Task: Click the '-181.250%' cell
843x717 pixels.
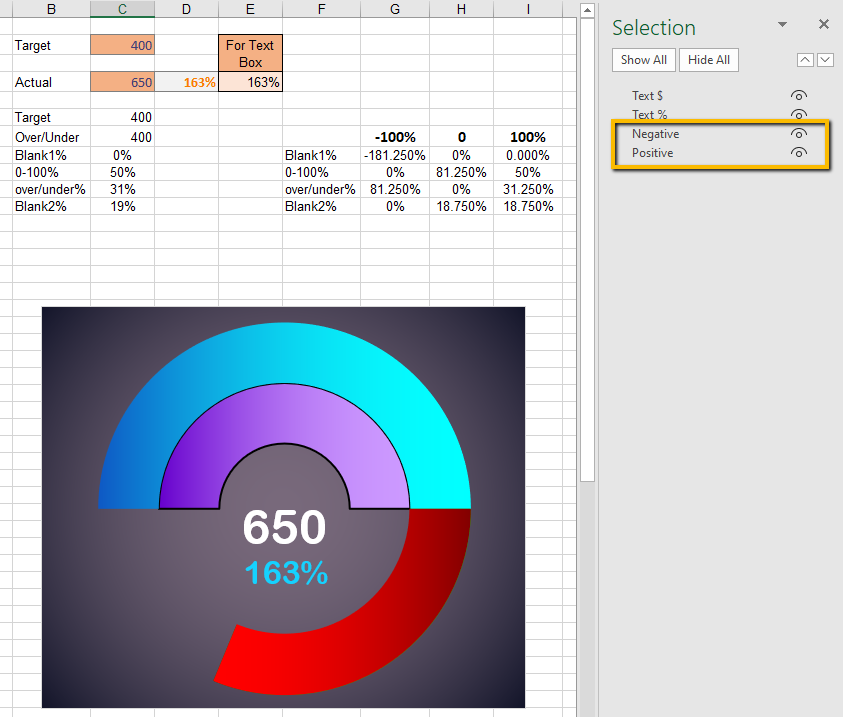Action: 395,155
